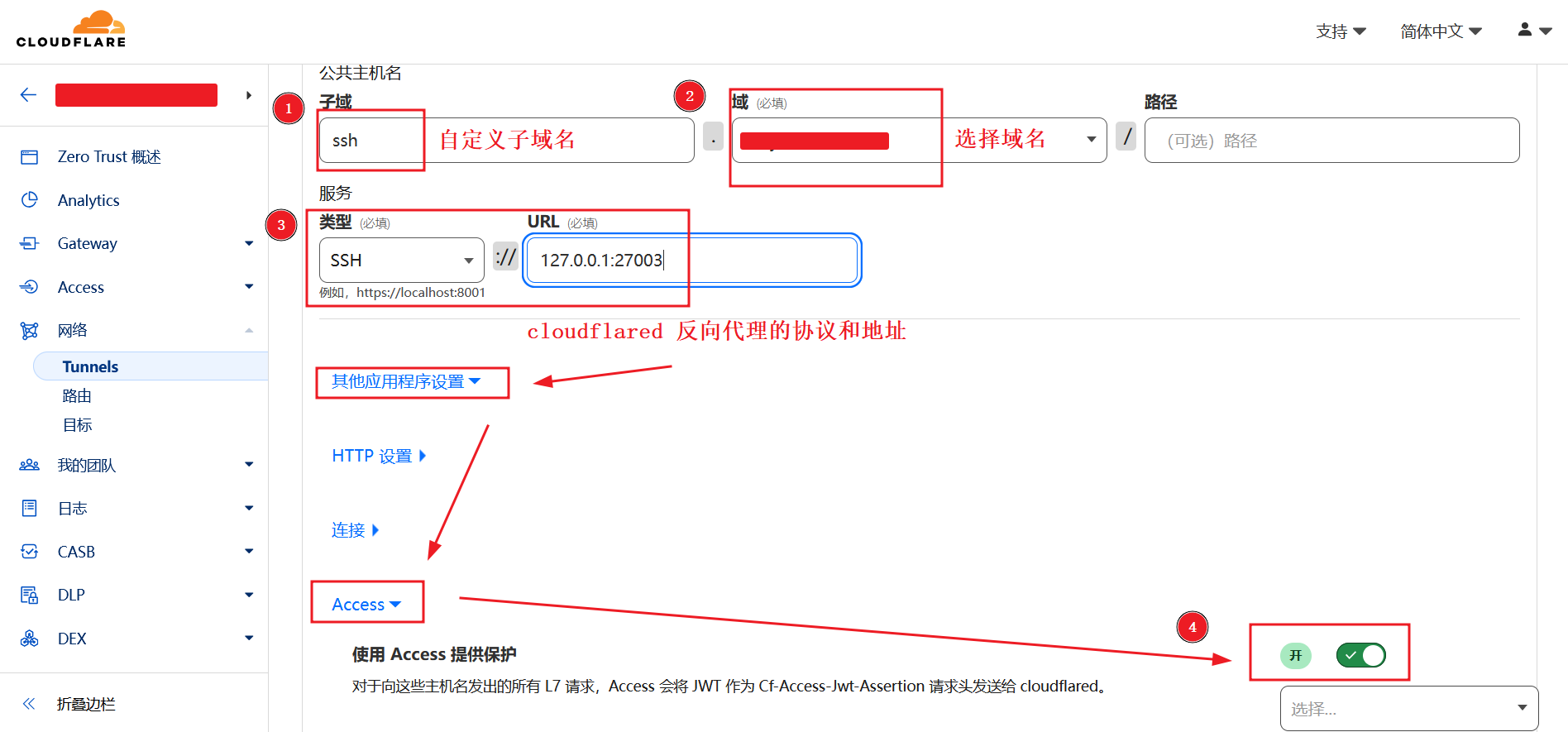The height and width of the screenshot is (732, 1568).
Task: Click the optional path (路径) input field
Action: tap(1331, 140)
